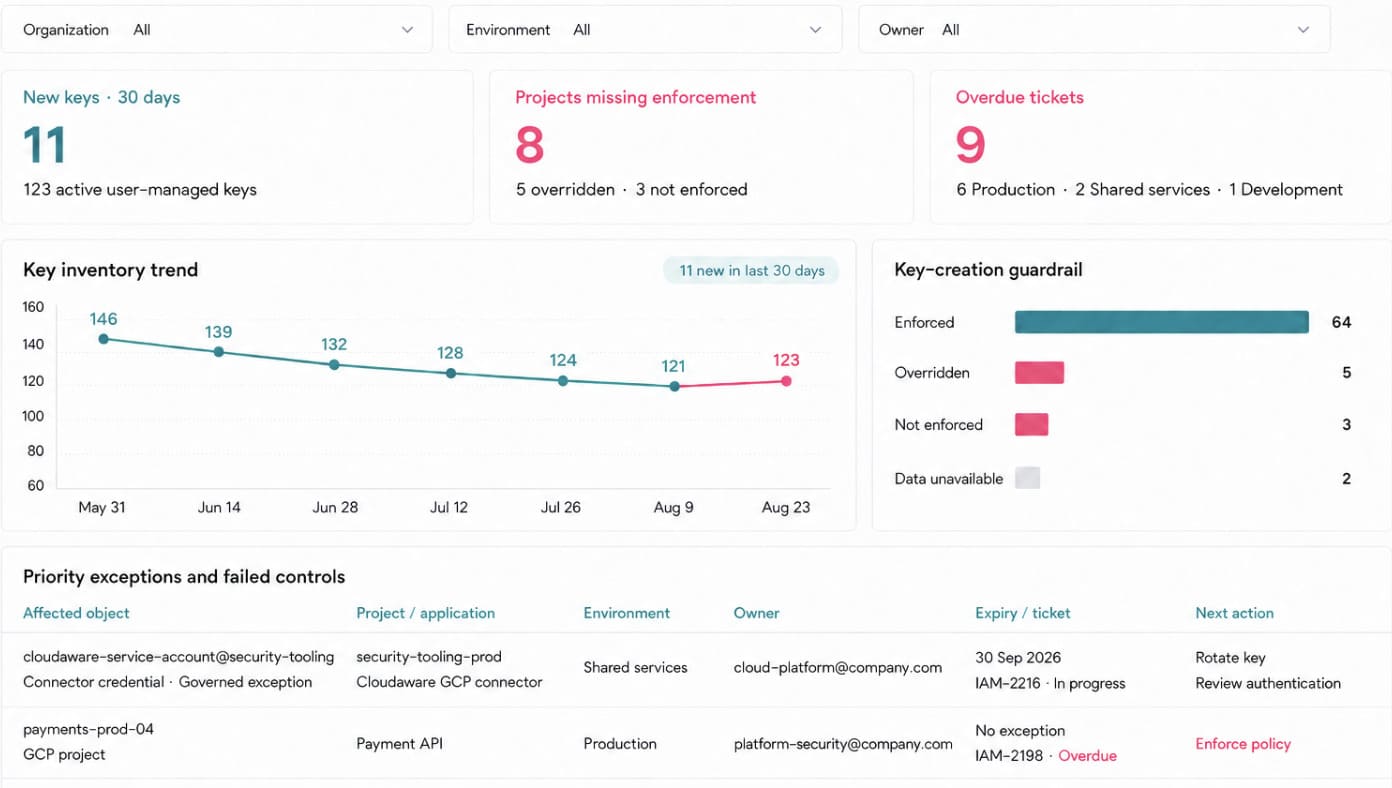The width and height of the screenshot is (1392, 788).
Task: Click the Next action column header
Action: (1234, 613)
